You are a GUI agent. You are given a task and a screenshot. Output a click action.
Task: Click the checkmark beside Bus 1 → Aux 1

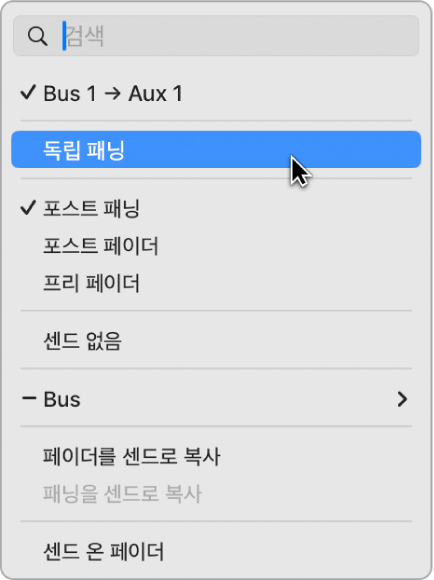point(28,92)
